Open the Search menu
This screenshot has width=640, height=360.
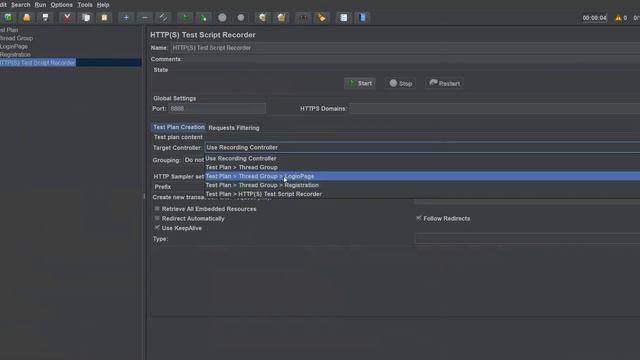tap(20, 5)
